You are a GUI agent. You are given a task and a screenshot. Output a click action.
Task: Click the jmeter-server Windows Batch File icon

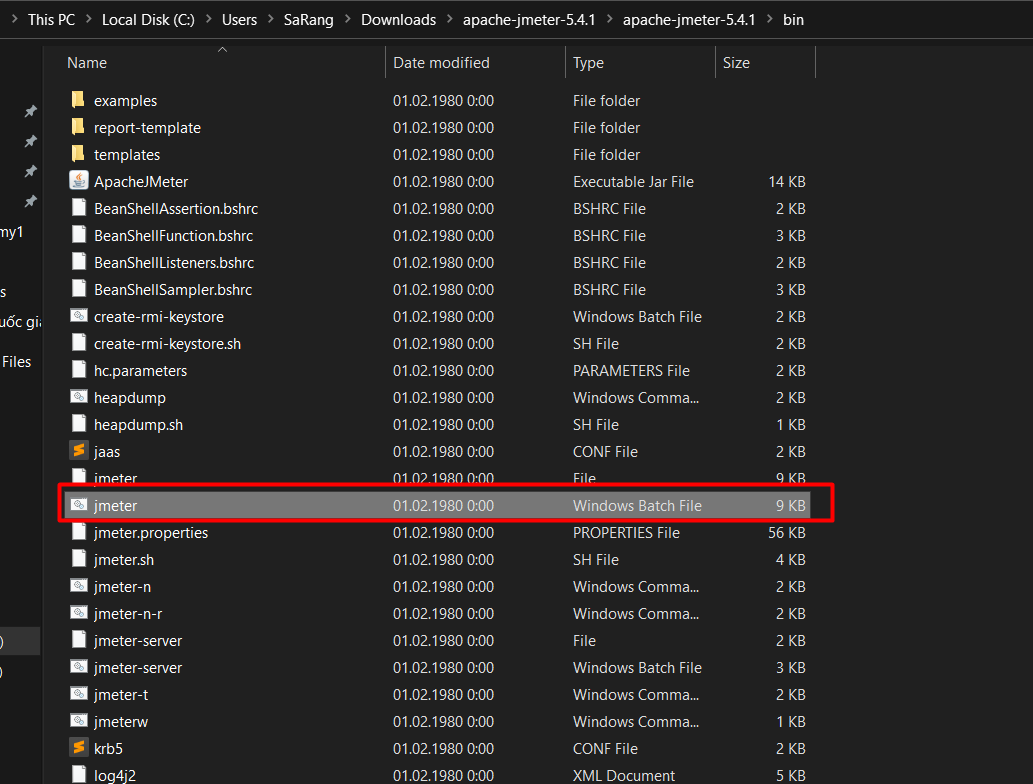[x=79, y=667]
